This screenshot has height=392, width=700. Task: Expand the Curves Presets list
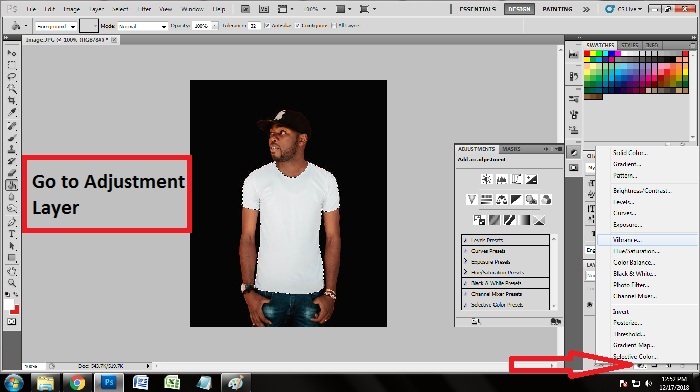tap(465, 251)
